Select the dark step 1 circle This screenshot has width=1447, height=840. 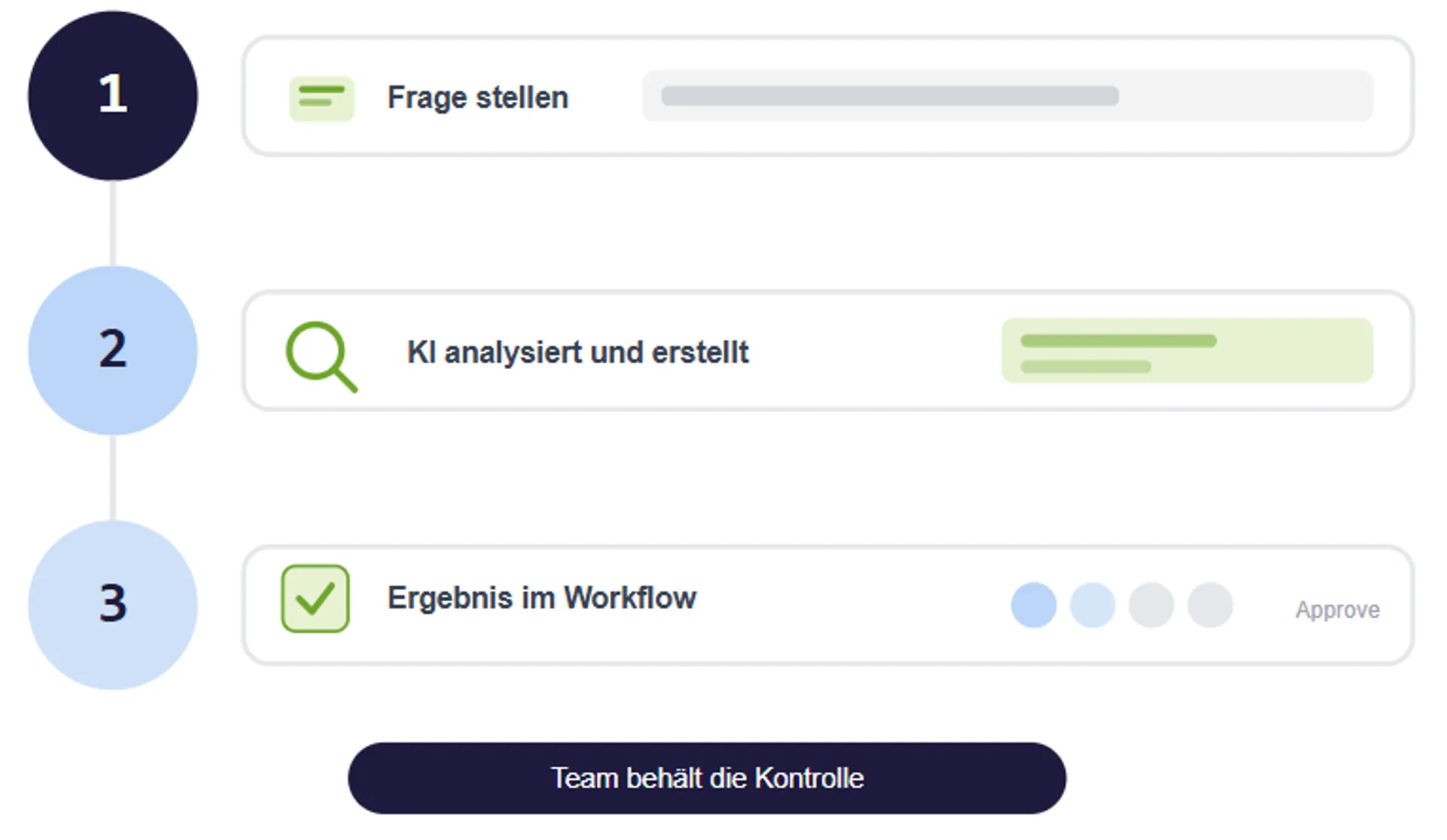pyautogui.click(x=113, y=96)
